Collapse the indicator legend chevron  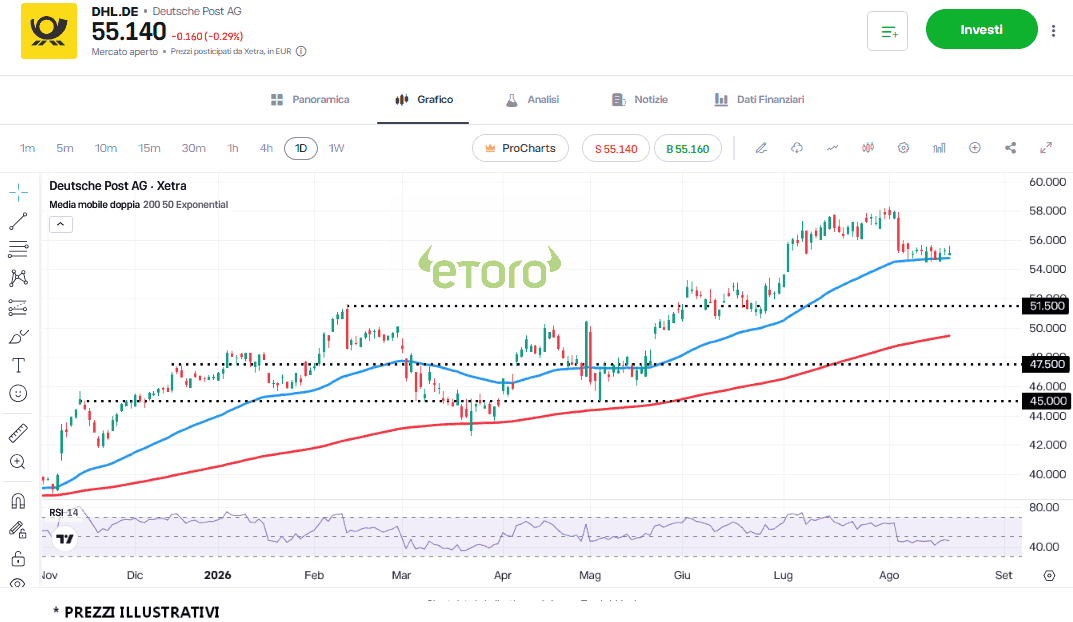(61, 224)
